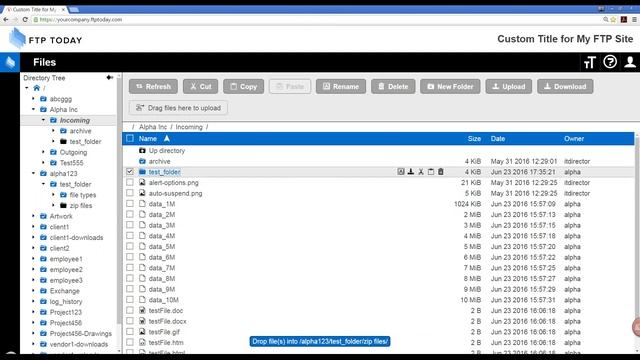Uncheck the test_folder row checkbox
Image resolution: width=640 pixels, height=360 pixels.
click(130, 172)
